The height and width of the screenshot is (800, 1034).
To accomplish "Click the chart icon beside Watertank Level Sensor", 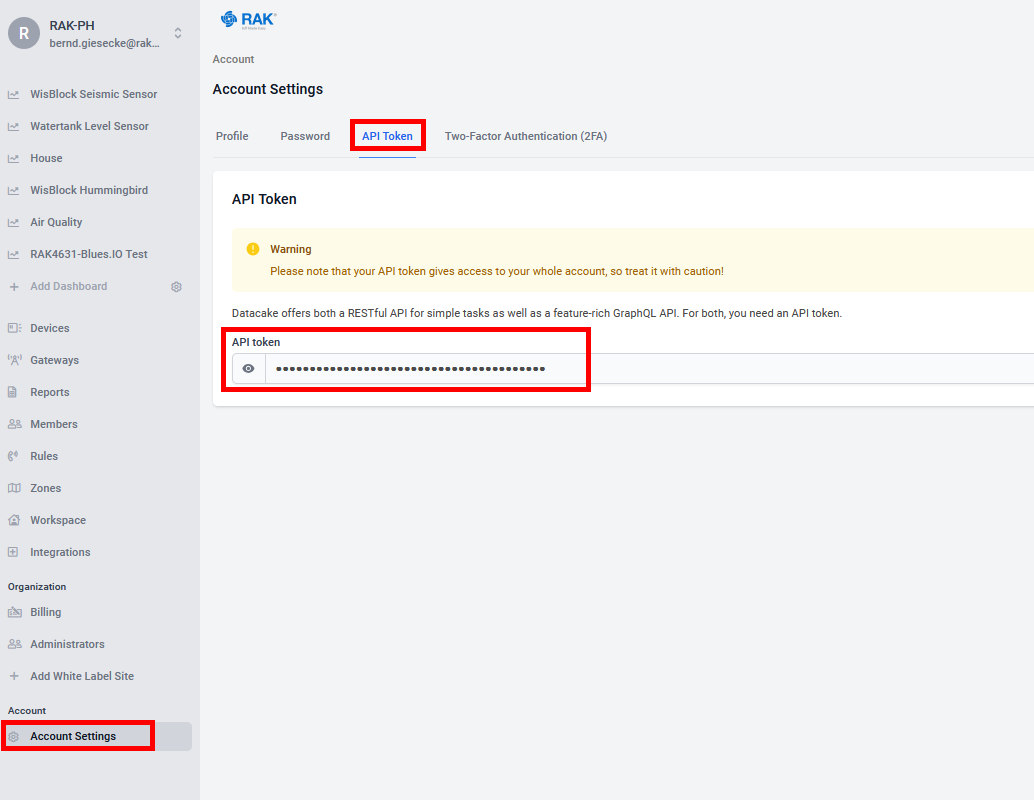I will pos(13,126).
